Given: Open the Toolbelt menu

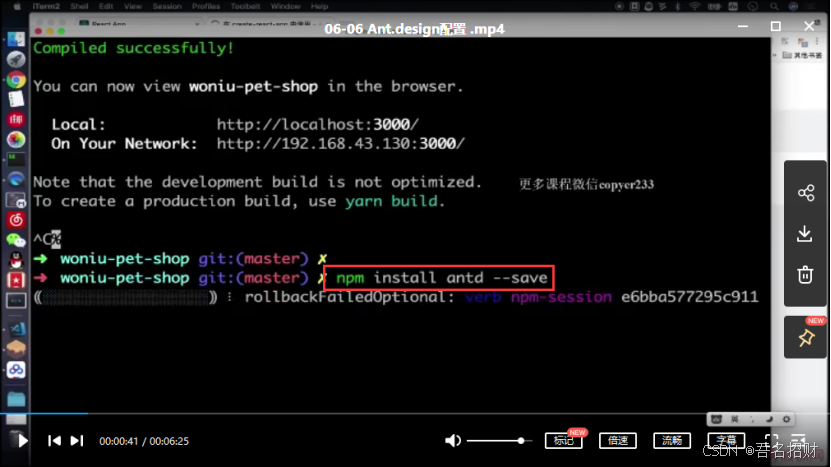Looking at the screenshot, I should point(245,6).
